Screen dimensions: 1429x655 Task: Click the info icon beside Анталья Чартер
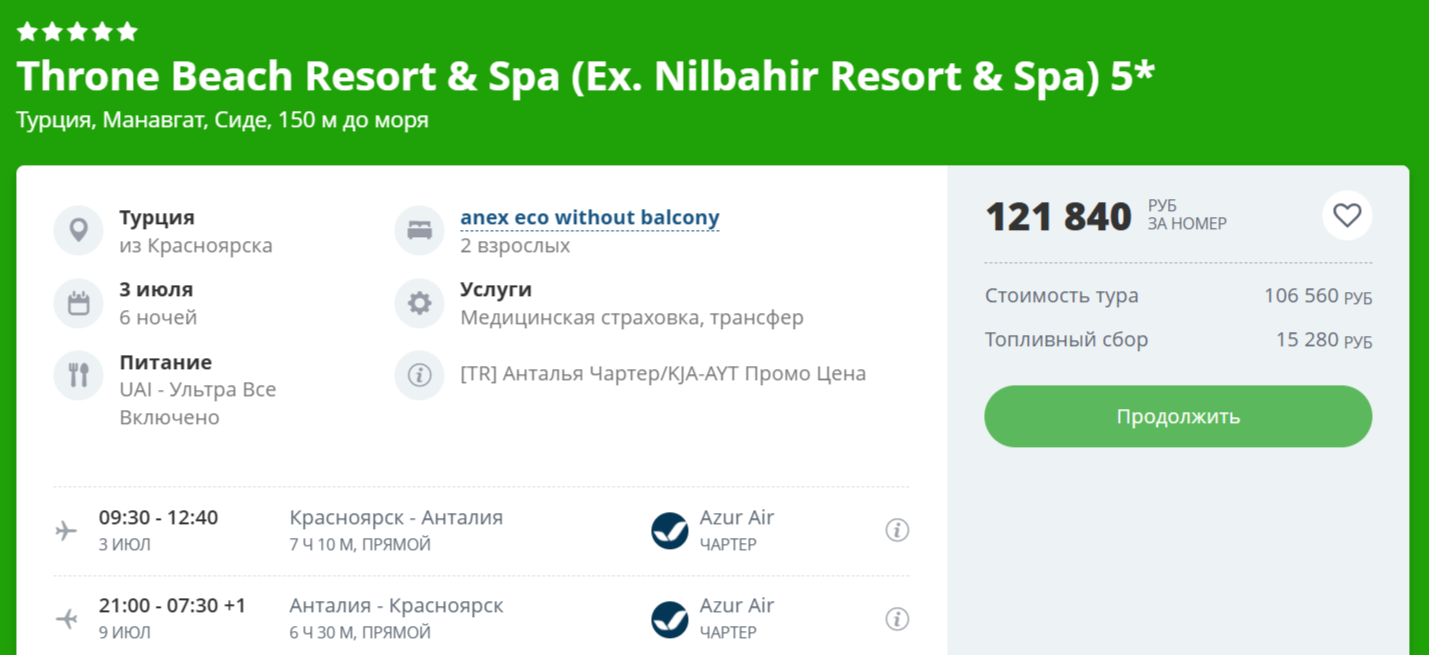(x=419, y=375)
